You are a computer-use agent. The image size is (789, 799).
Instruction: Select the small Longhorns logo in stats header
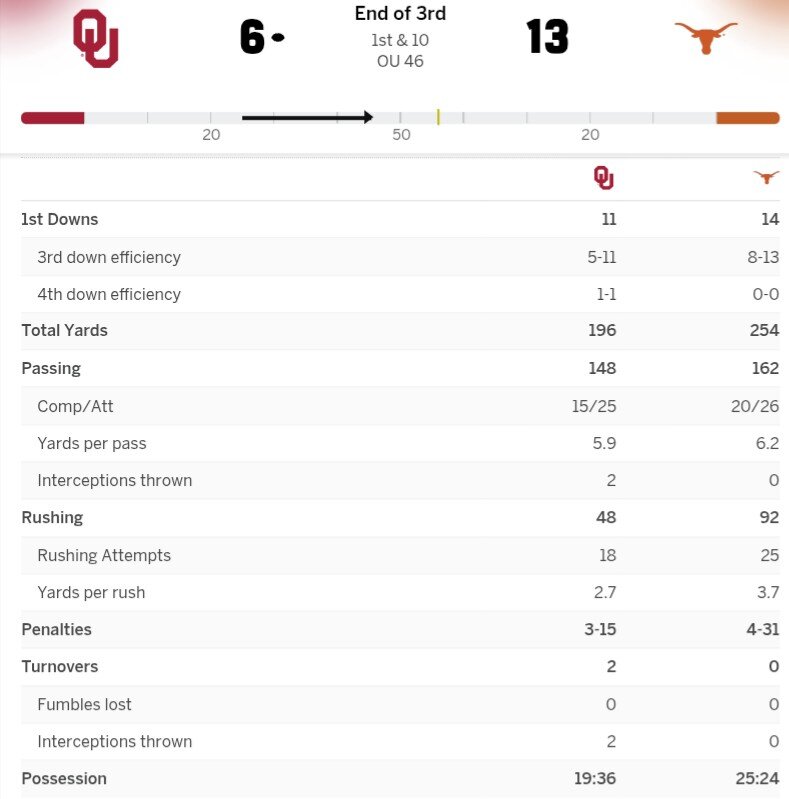coord(766,178)
